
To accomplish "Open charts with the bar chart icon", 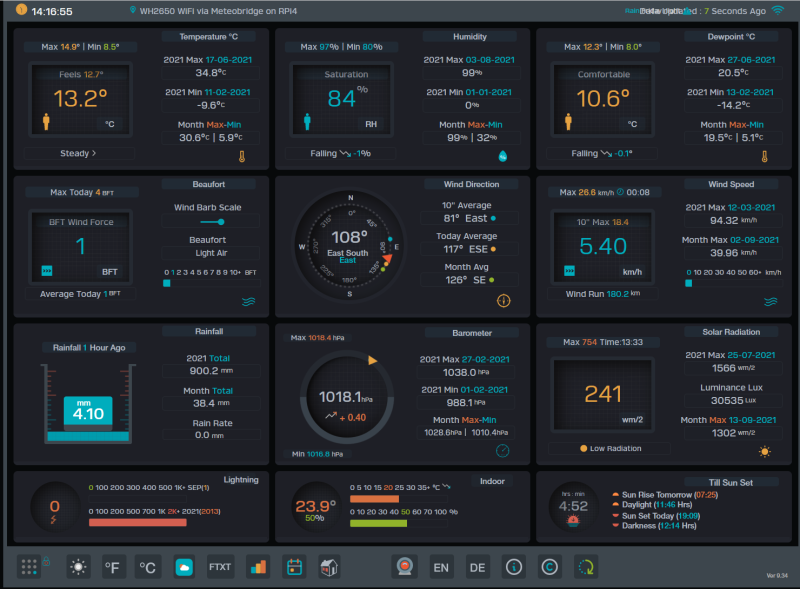I will (x=258, y=567).
